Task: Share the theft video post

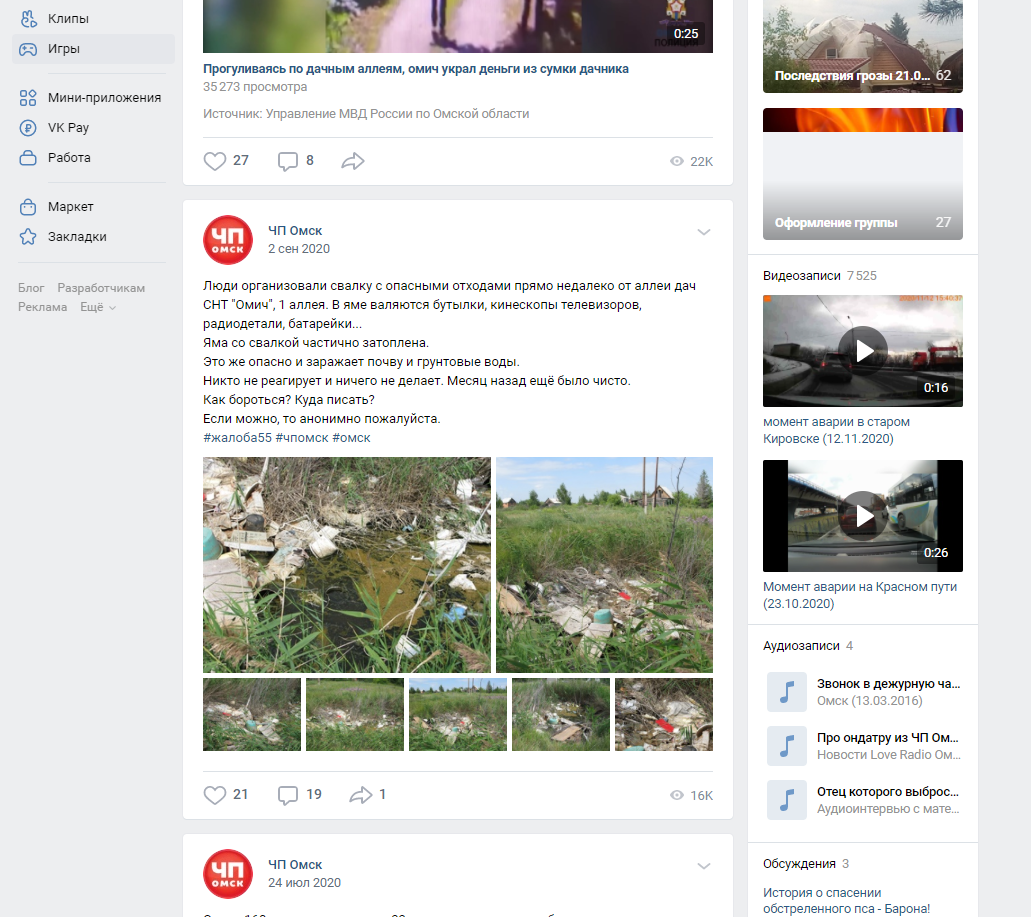Action: pyautogui.click(x=352, y=161)
